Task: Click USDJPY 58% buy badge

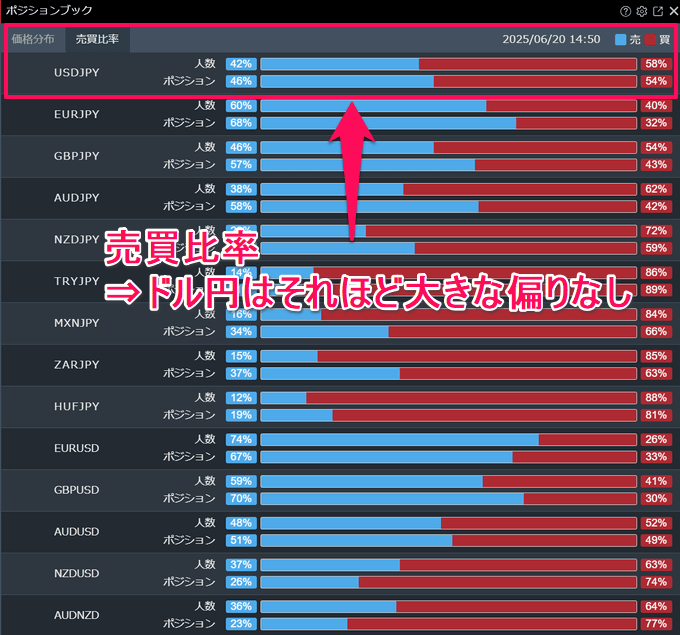Action: tap(656, 64)
